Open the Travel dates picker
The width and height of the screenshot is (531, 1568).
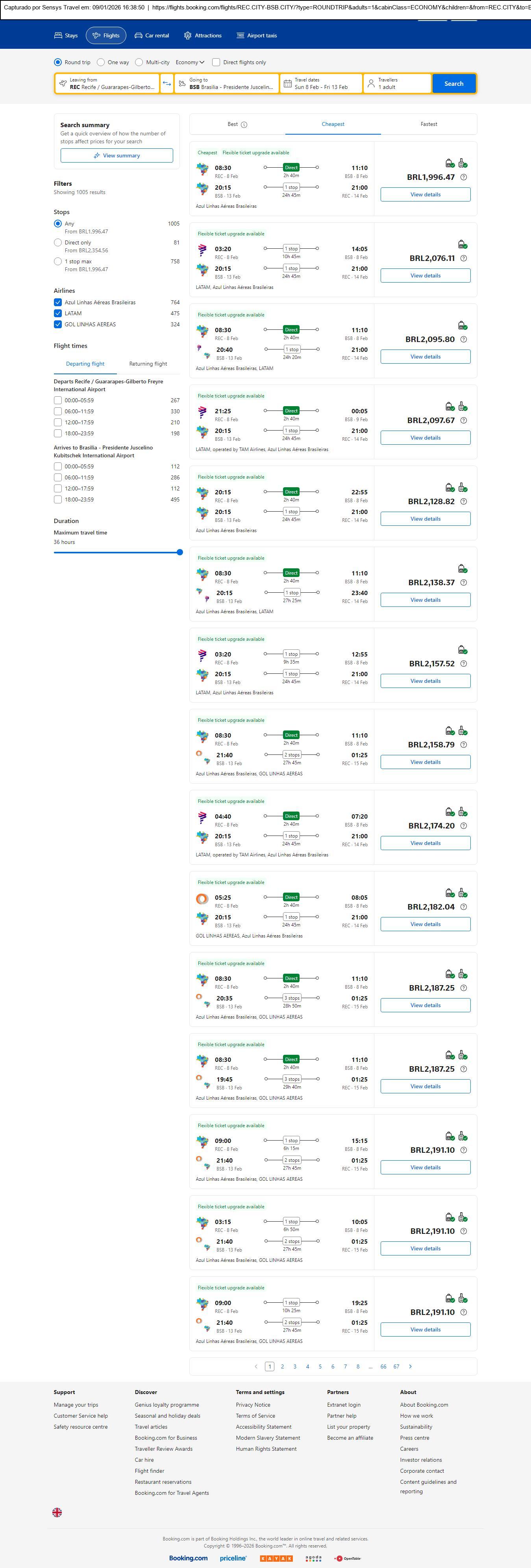point(321,83)
